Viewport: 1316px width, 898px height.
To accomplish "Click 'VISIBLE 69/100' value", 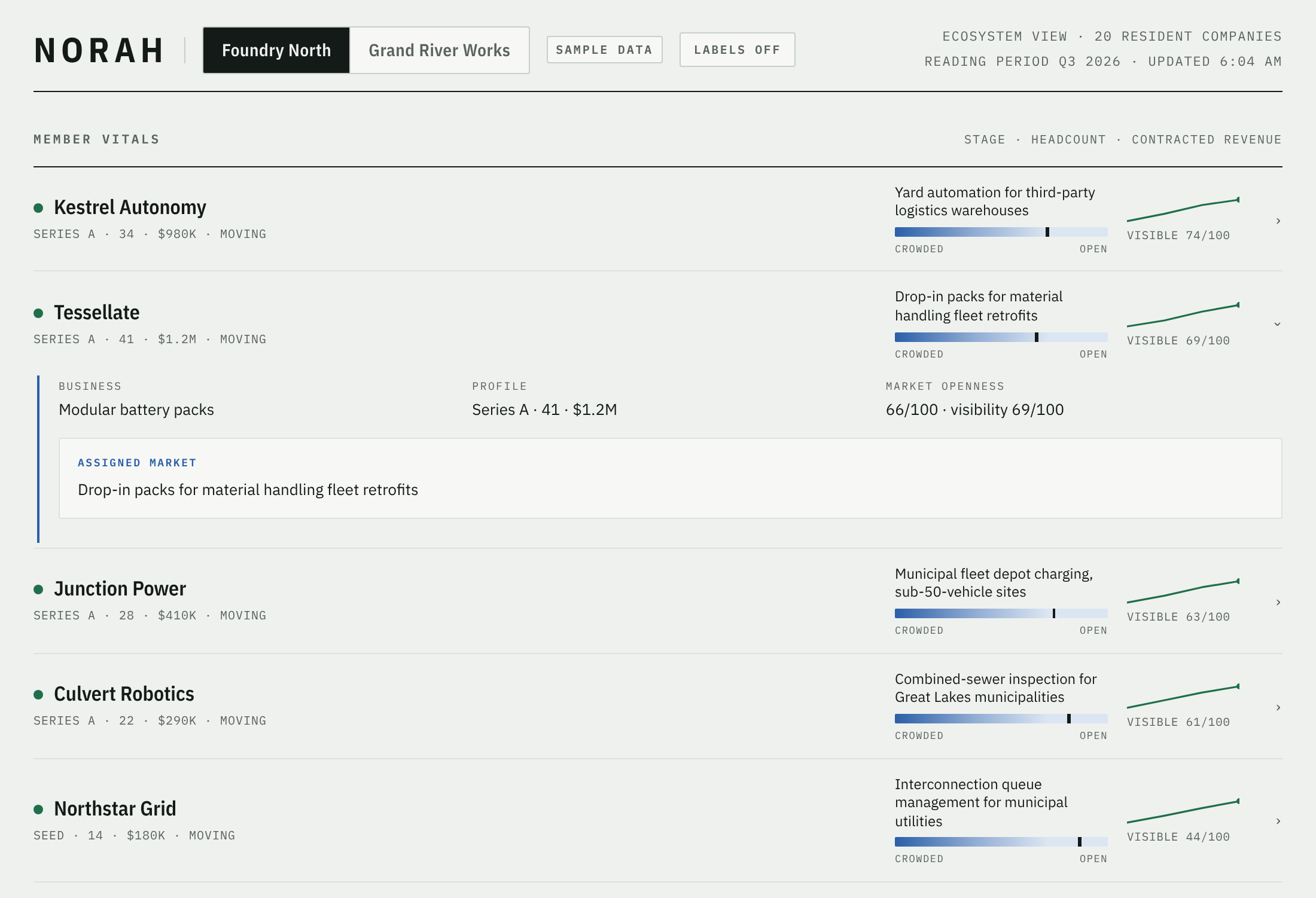I will pyautogui.click(x=1178, y=341).
